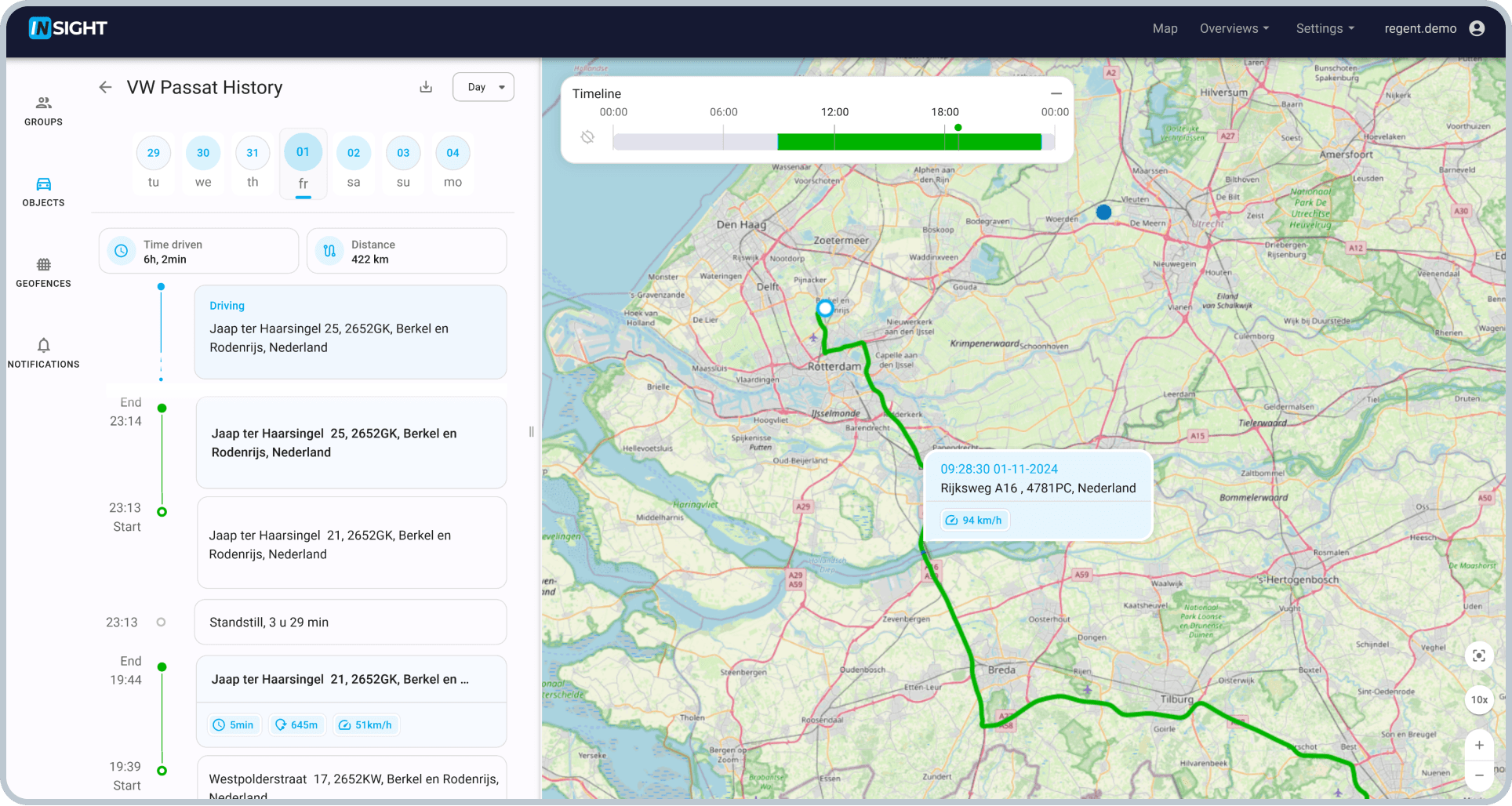1512x806 pixels.
Task: Click the 5min duration chip
Action: [x=234, y=725]
